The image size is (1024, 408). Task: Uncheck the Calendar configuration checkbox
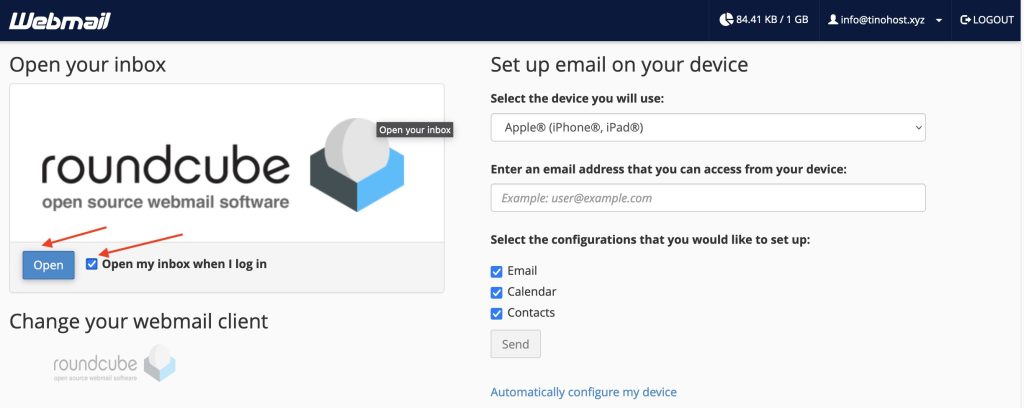coord(497,292)
